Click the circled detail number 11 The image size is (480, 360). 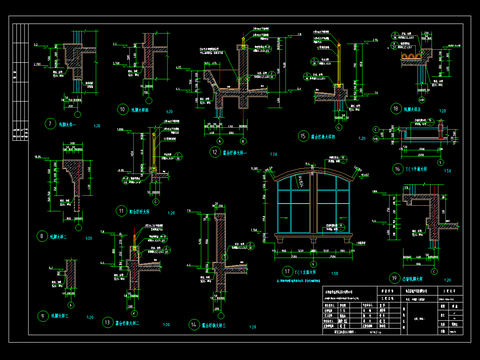[x=121, y=211]
